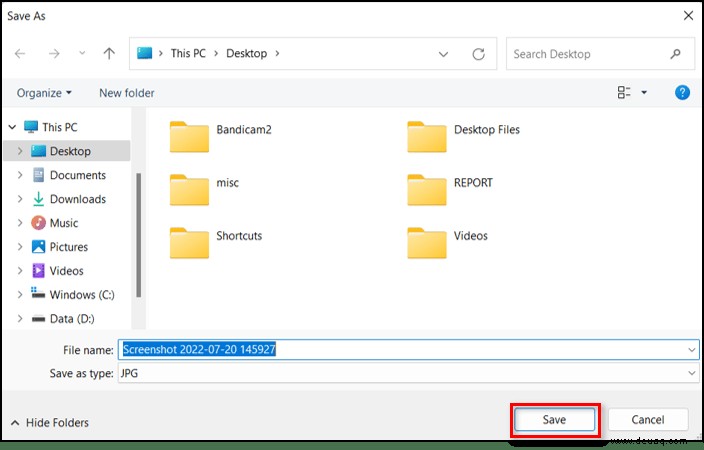This screenshot has height=450, width=704.
Task: Click the Cancel button
Action: click(648, 420)
